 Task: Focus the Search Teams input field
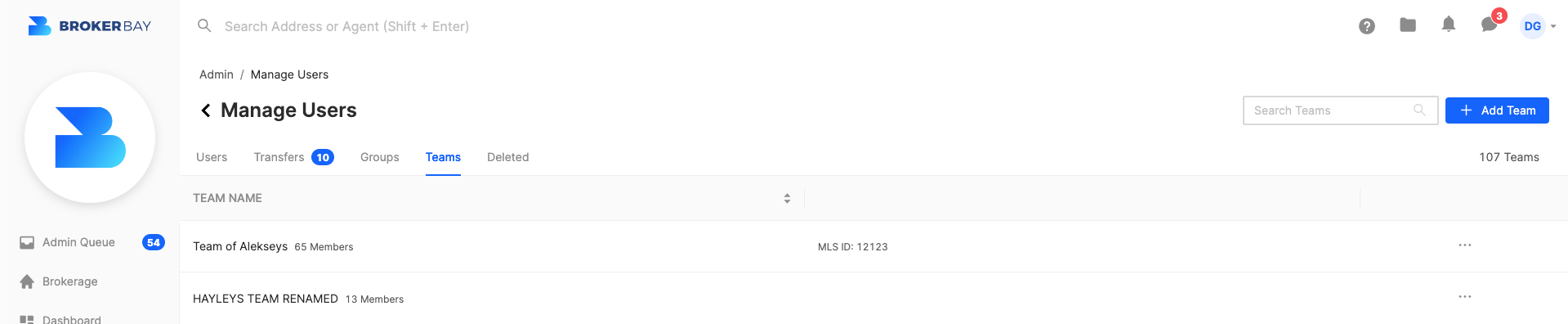click(1340, 110)
